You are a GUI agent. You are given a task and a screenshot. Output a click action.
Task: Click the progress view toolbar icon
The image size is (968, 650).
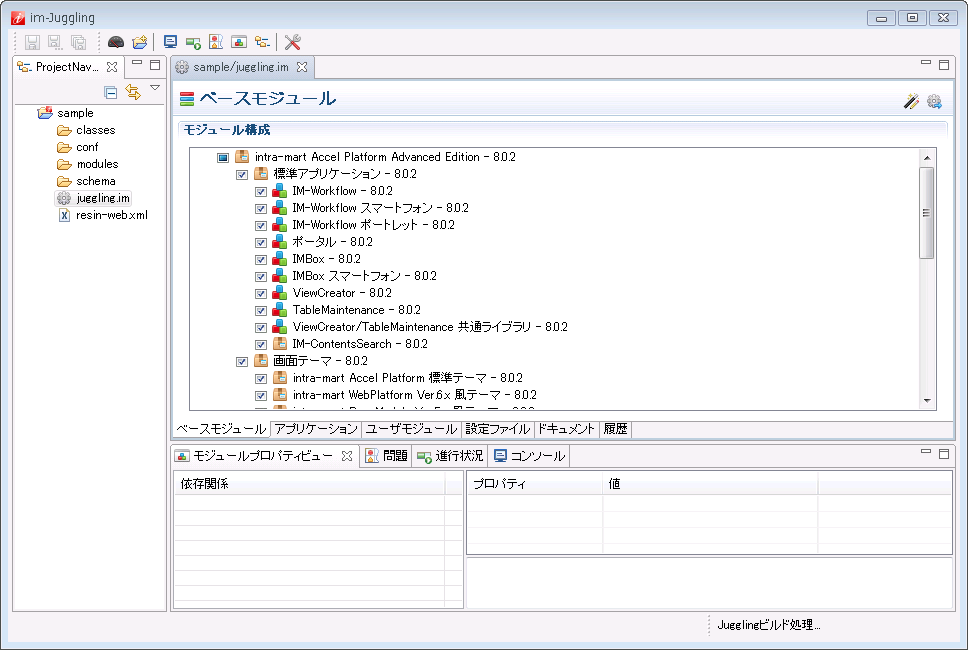click(x=193, y=43)
